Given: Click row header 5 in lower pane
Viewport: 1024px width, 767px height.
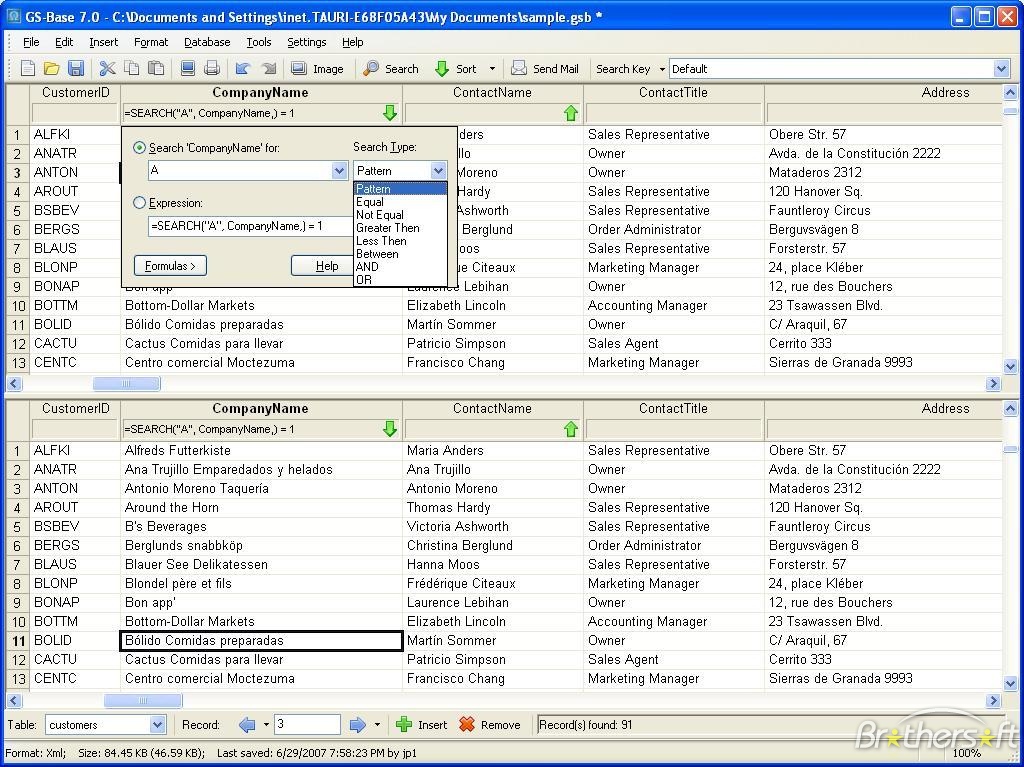Looking at the screenshot, I should click(18, 527).
